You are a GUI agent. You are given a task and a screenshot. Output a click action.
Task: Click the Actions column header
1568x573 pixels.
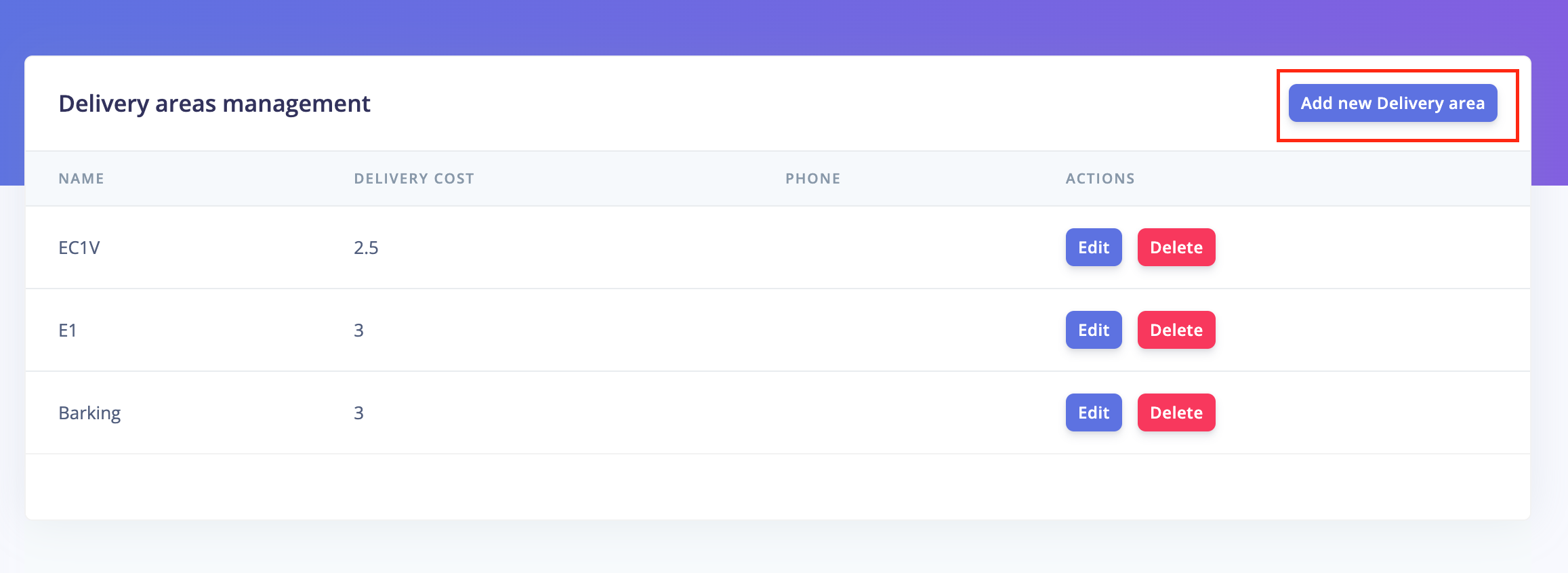click(x=1100, y=179)
